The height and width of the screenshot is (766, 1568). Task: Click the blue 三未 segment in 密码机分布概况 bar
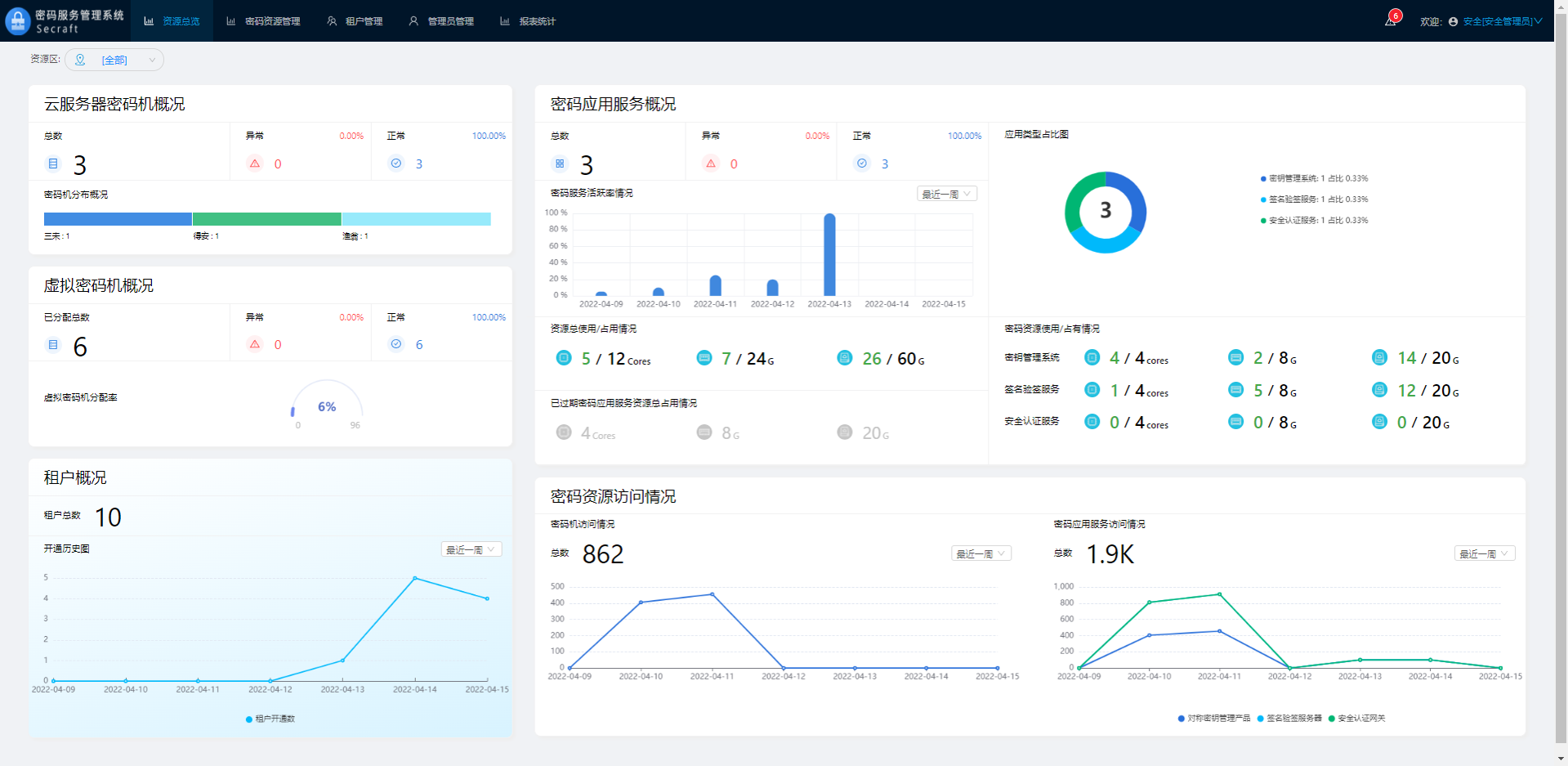pyautogui.click(x=118, y=219)
